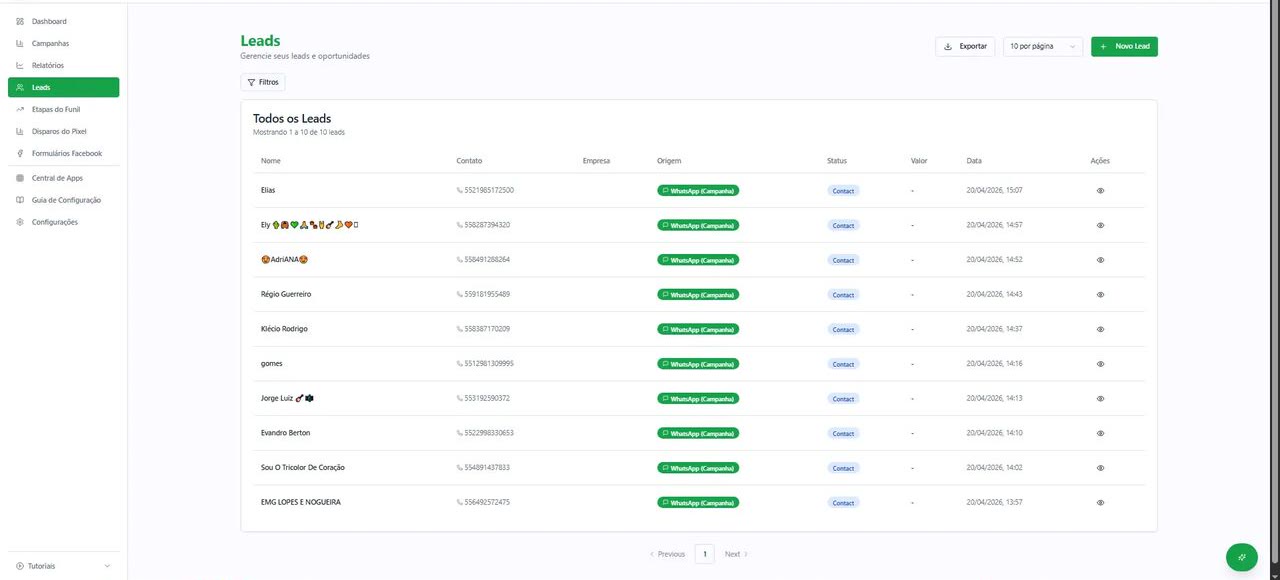The width and height of the screenshot is (1280, 580).
Task: Click the Guia de Configuração book icon
Action: click(x=20, y=200)
